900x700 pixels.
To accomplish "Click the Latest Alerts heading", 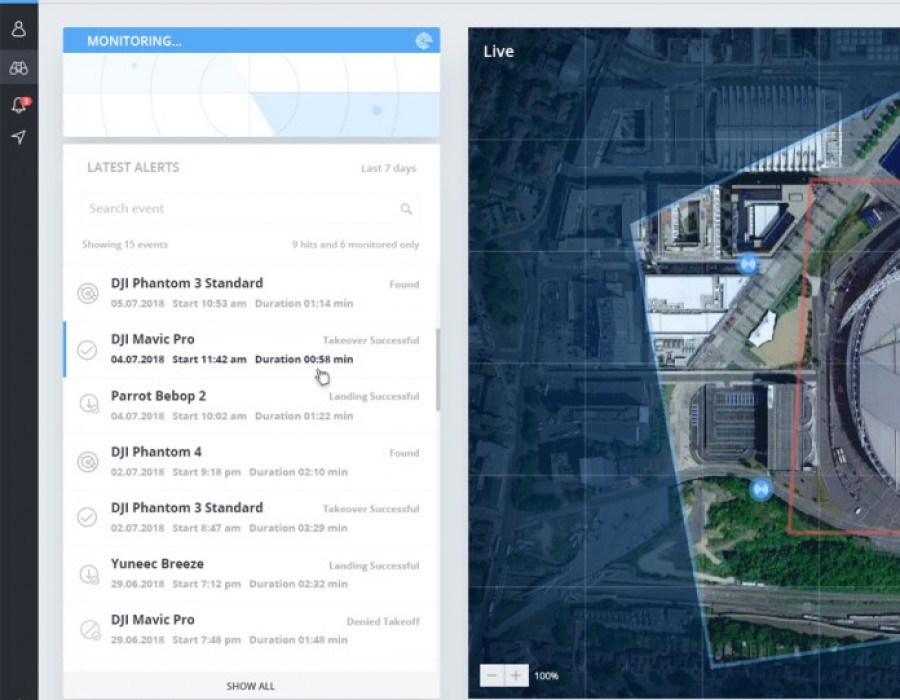I will (x=133, y=168).
